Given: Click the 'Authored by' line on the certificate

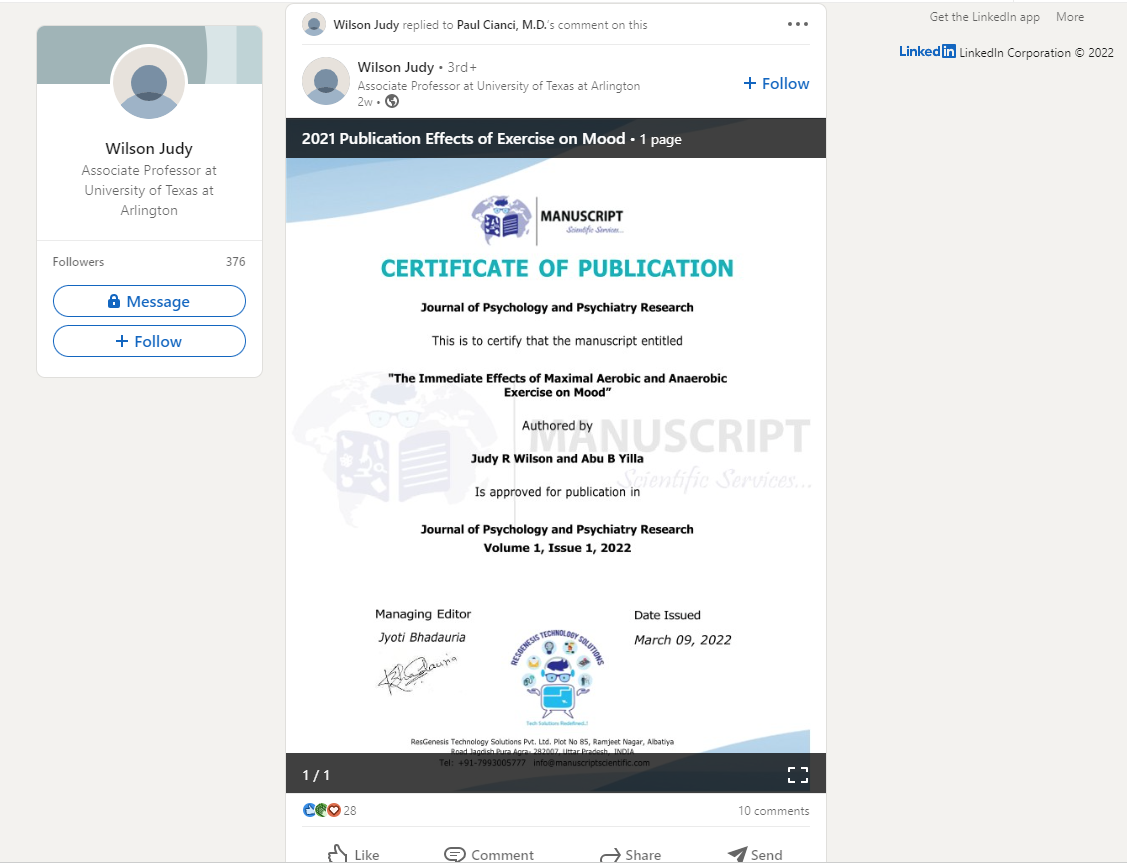Looking at the screenshot, I should point(557,425).
